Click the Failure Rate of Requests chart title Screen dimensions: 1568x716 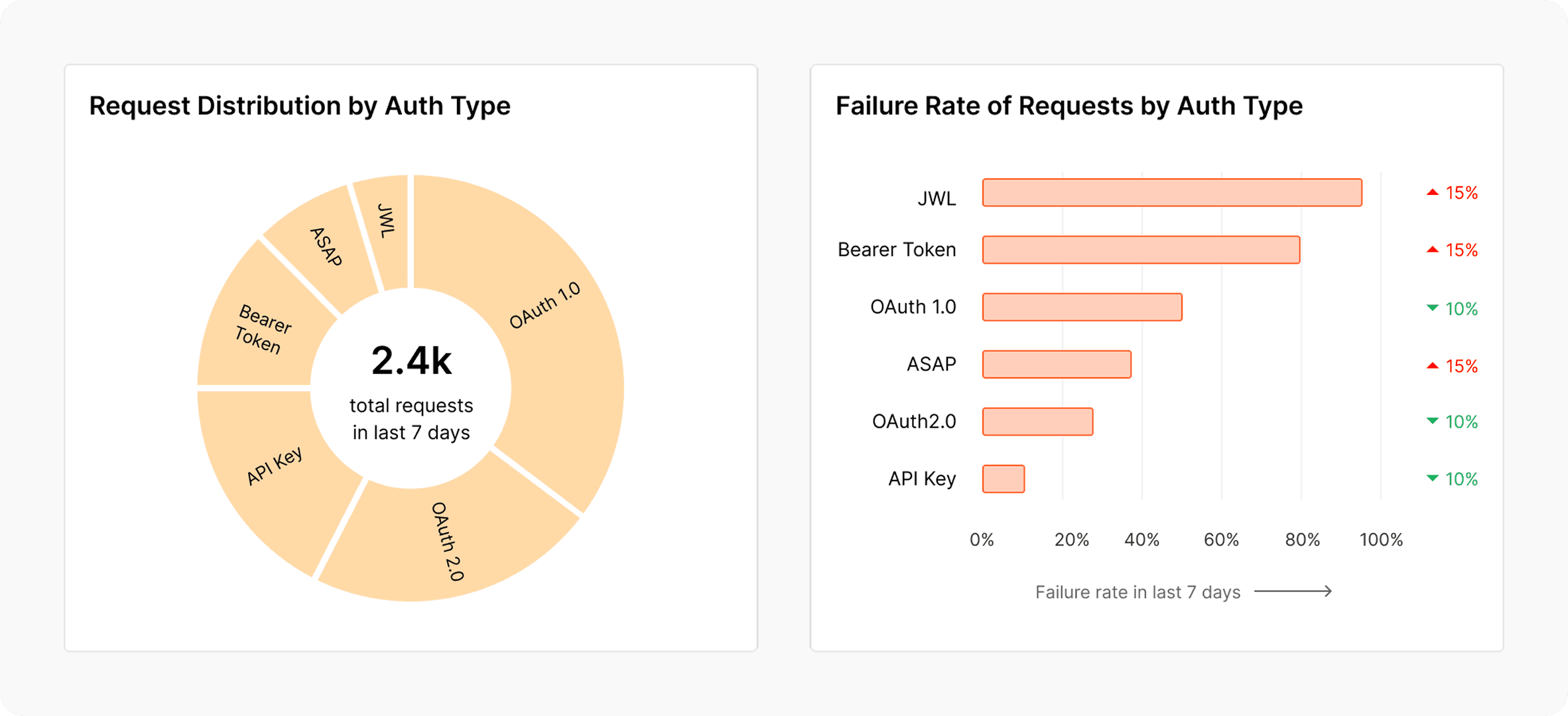(x=1069, y=106)
